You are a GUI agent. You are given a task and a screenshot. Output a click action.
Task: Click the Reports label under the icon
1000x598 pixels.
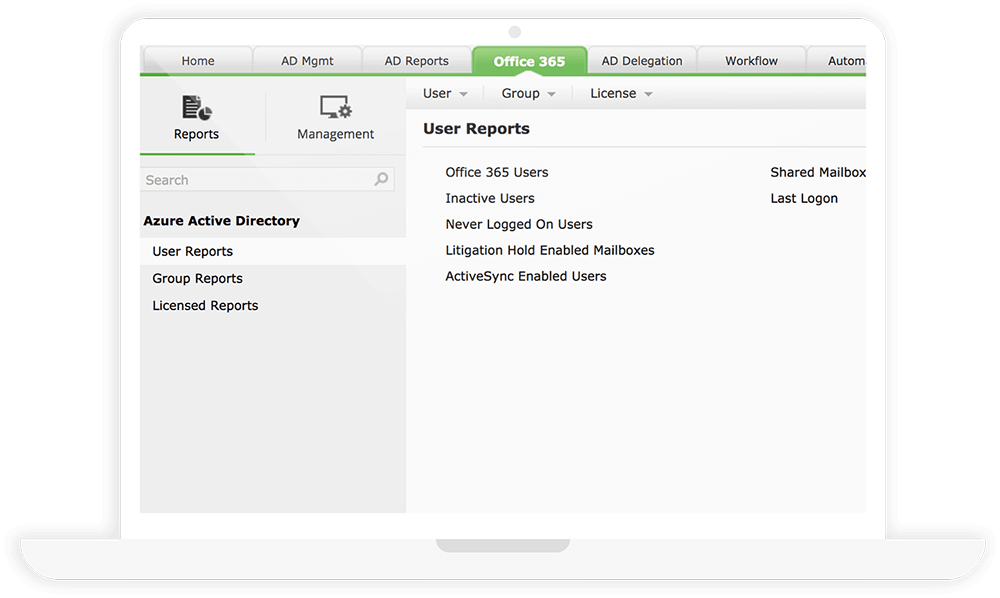click(x=196, y=134)
